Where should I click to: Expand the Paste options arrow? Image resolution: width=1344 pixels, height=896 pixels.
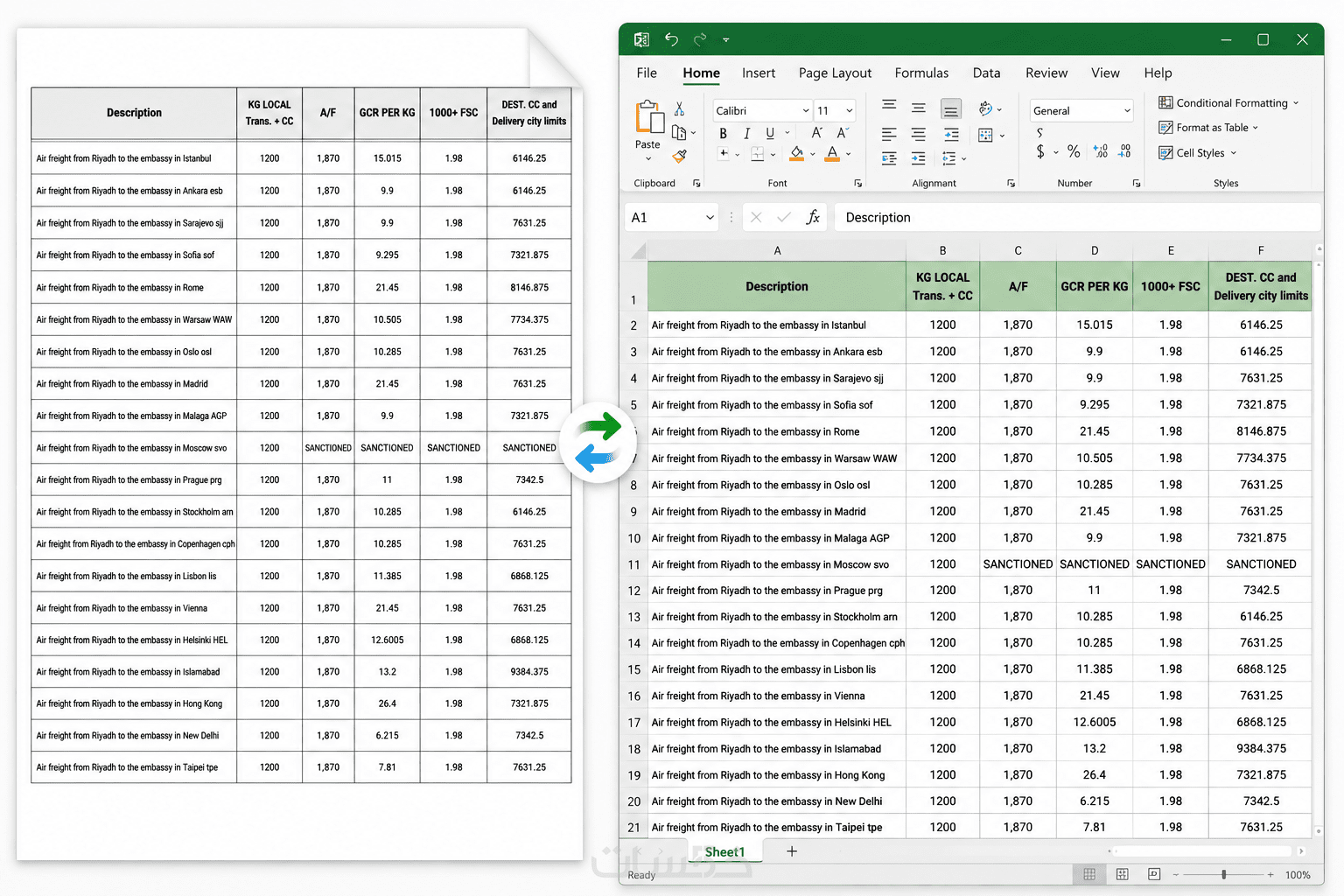[648, 159]
